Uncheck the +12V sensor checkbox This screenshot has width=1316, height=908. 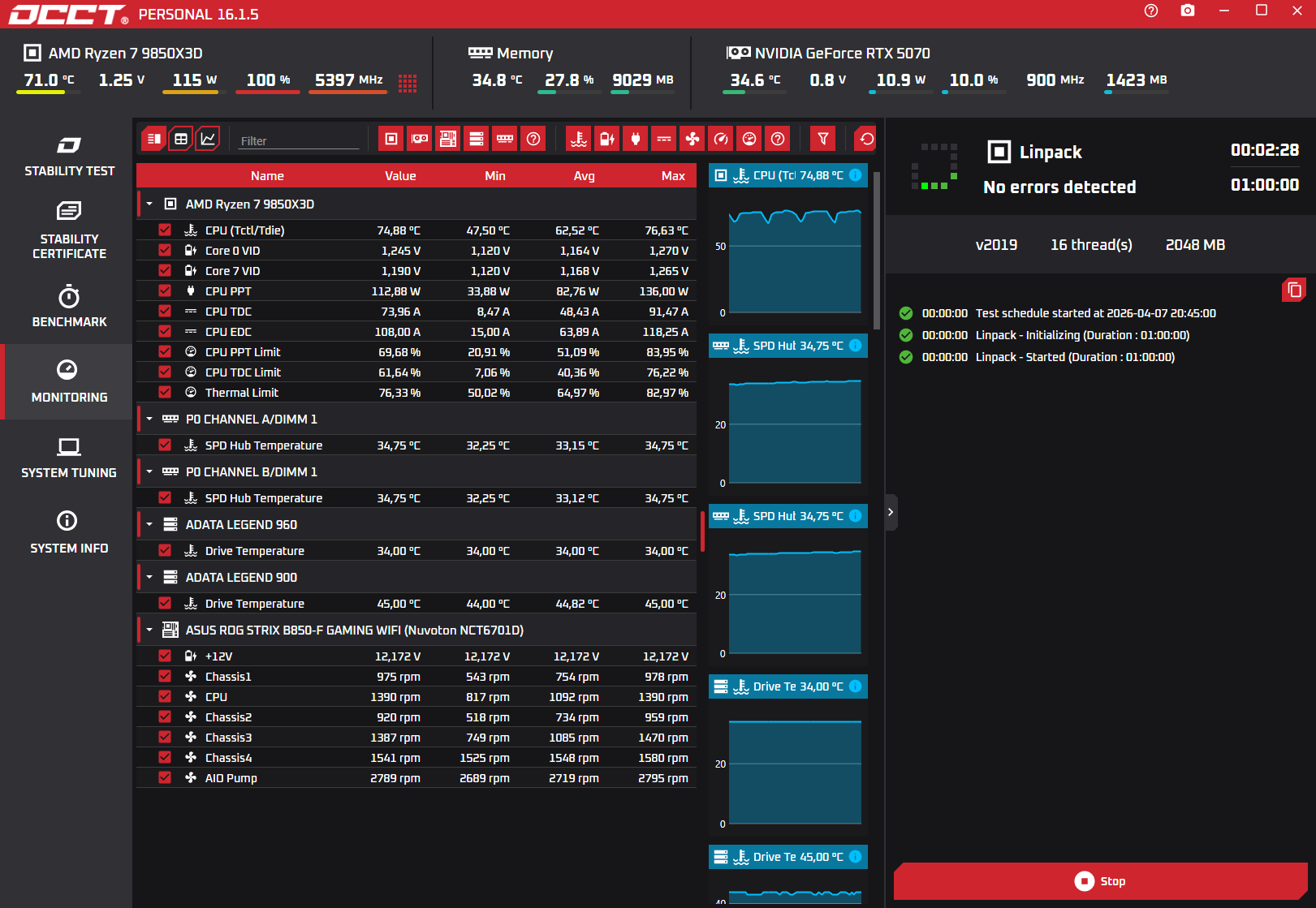coord(165,656)
